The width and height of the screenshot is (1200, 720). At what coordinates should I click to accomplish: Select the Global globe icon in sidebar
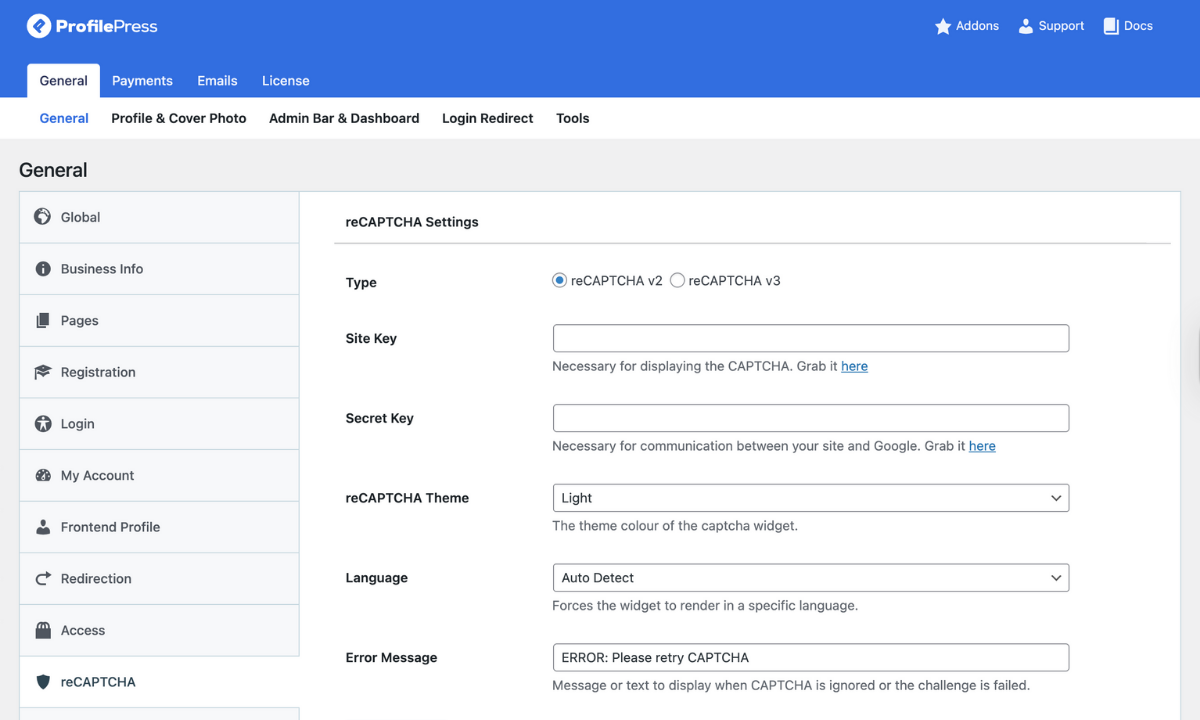(43, 217)
